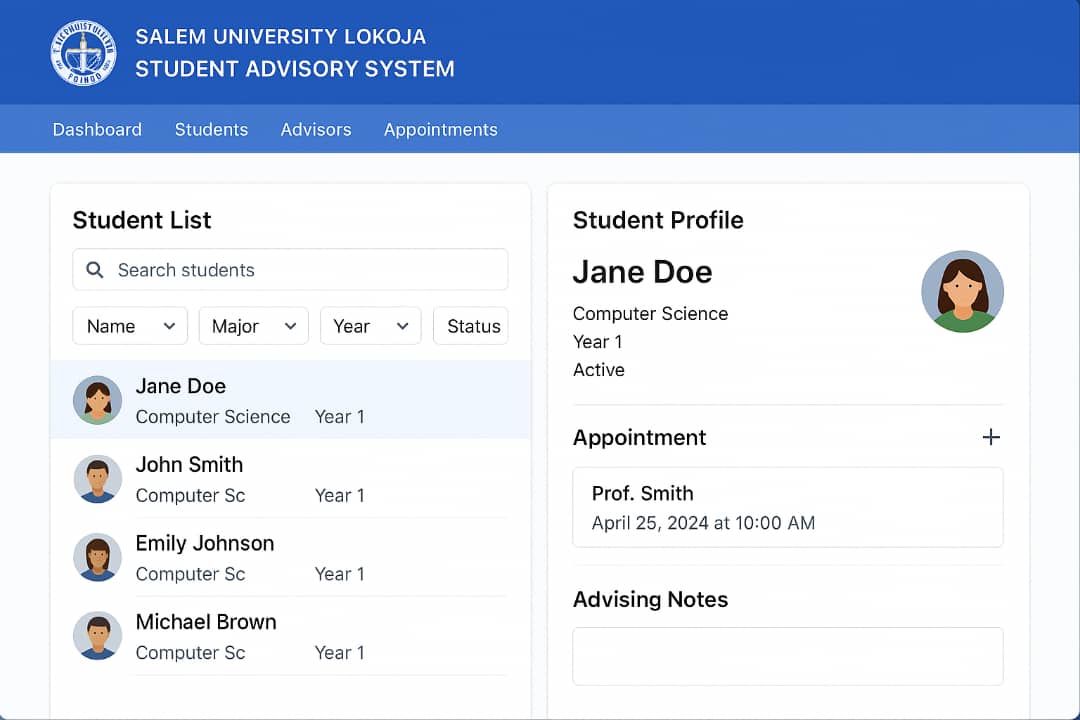The width and height of the screenshot is (1080, 720).
Task: Go to the Dashboard tab
Action: point(97,129)
